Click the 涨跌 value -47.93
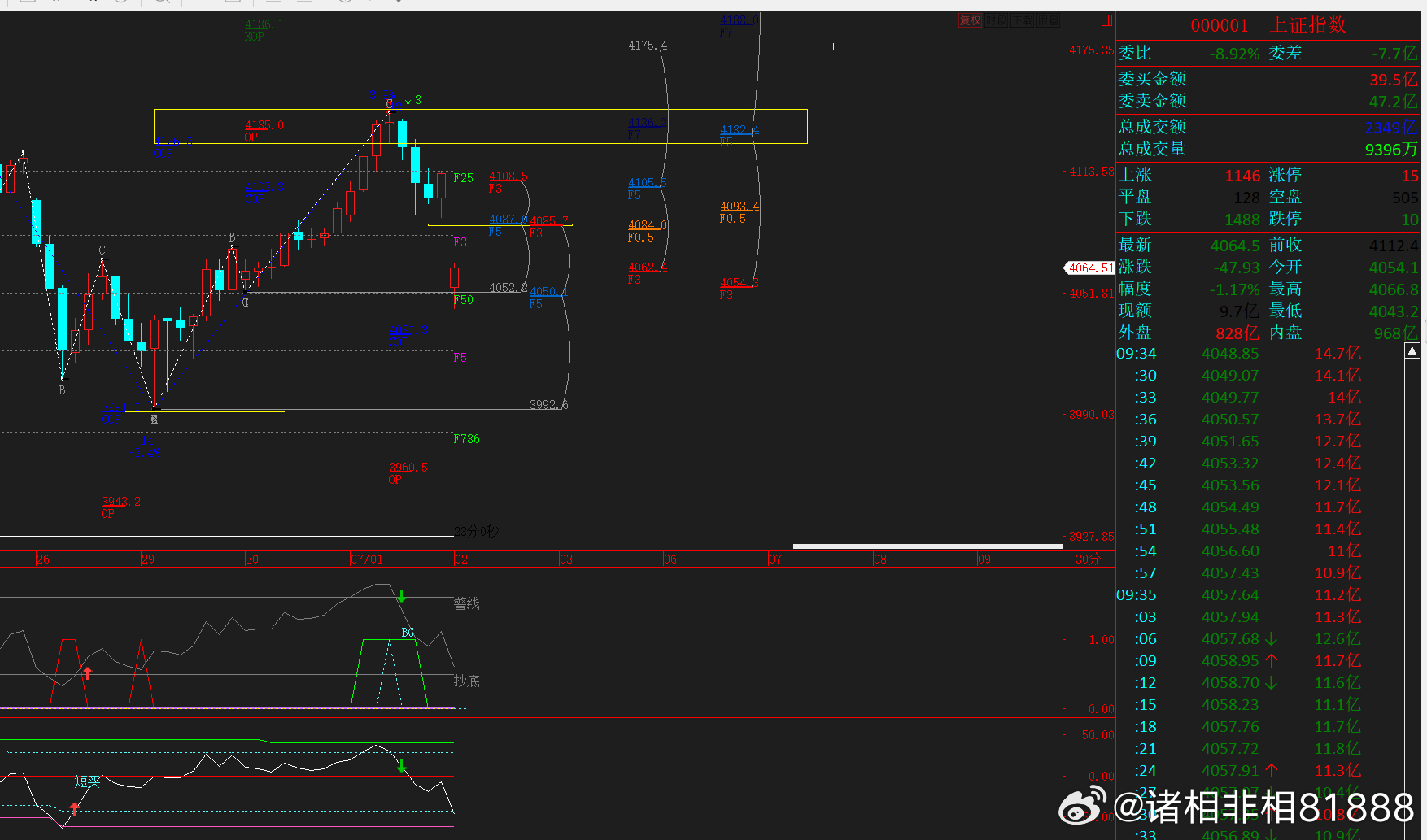The image size is (1427, 840). point(1237,268)
